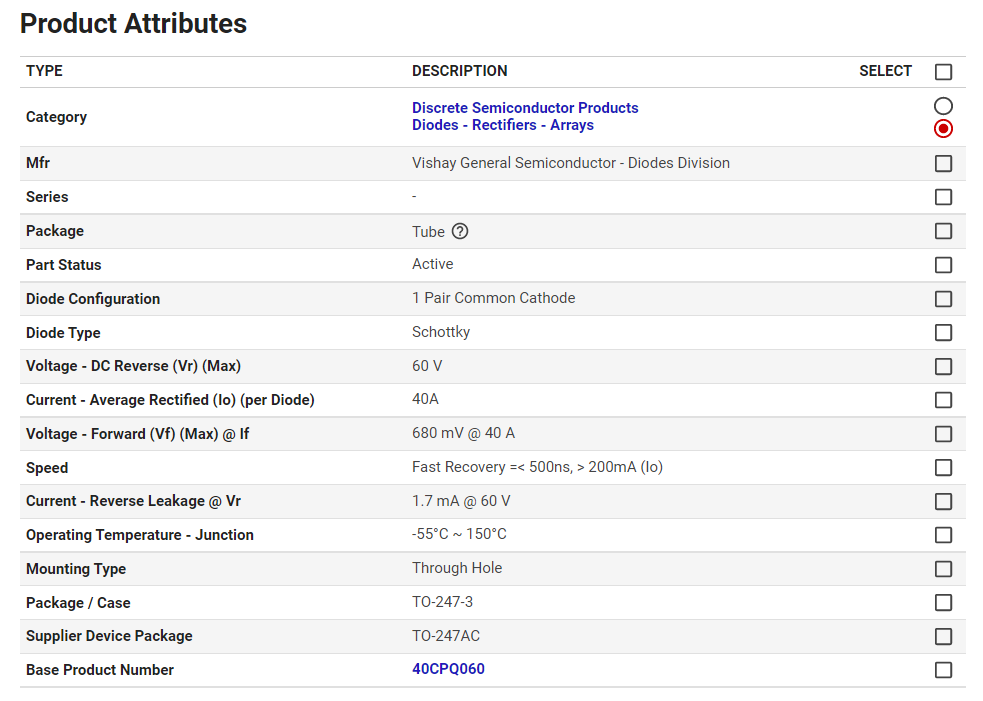Check the Mfr row checkbox

pyautogui.click(x=943, y=164)
